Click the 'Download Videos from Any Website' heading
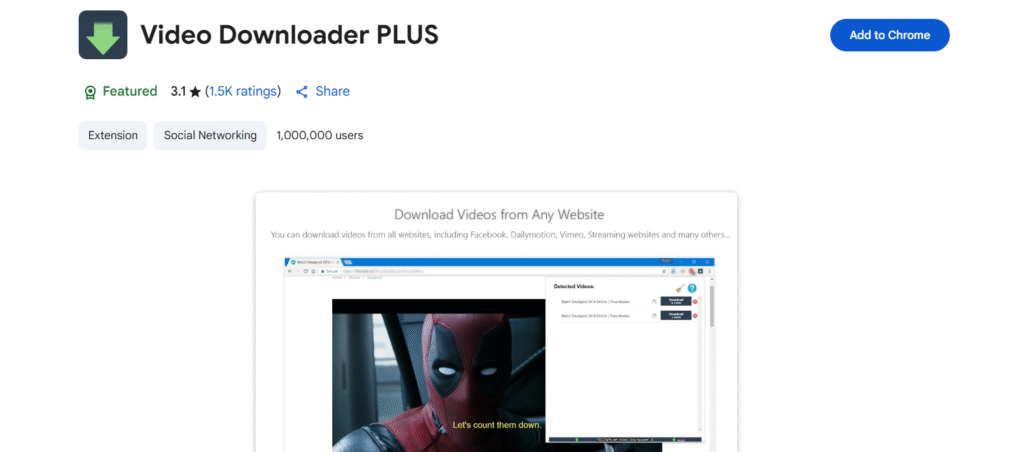The image size is (1024, 452). (x=499, y=214)
